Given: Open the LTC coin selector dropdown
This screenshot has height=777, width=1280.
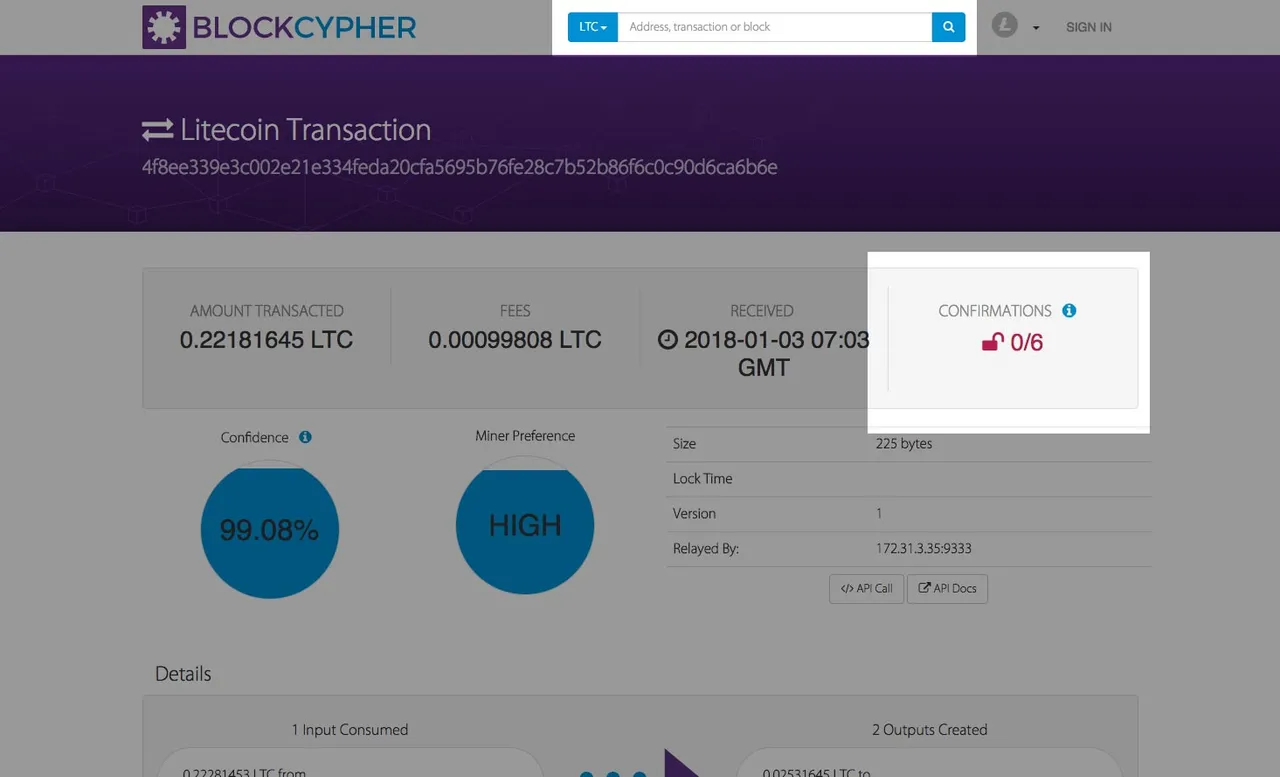Looking at the screenshot, I should point(593,27).
